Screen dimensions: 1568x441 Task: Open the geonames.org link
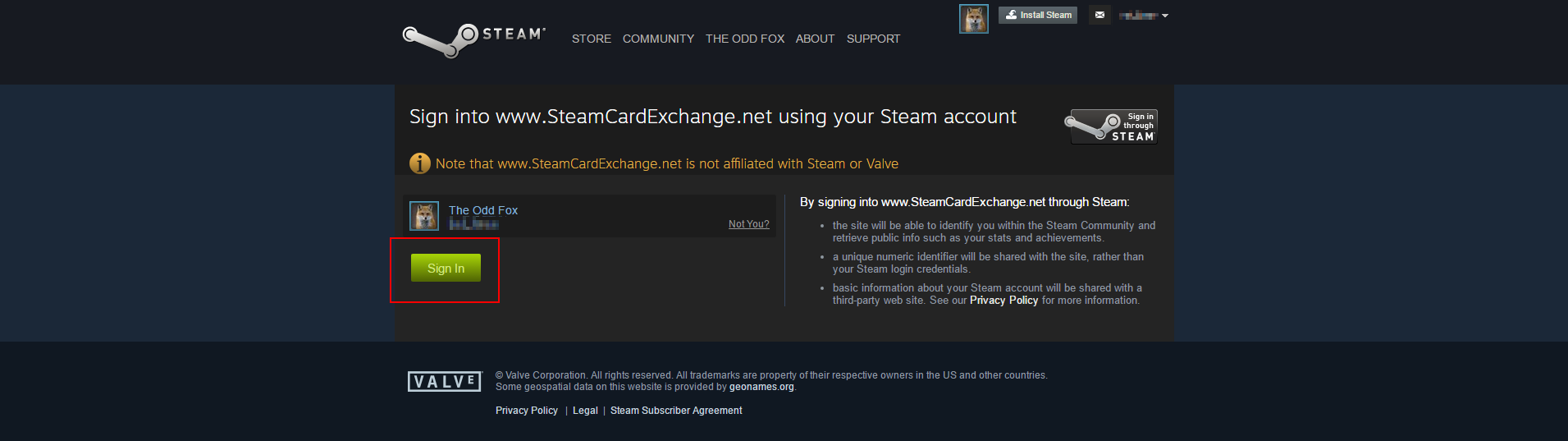point(761,387)
